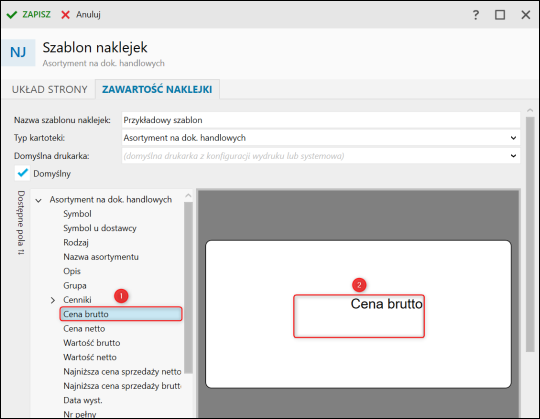This screenshot has height=419, width=540.
Task: Collapse Asortyment na dok. handlowych node
Action: tap(39, 200)
